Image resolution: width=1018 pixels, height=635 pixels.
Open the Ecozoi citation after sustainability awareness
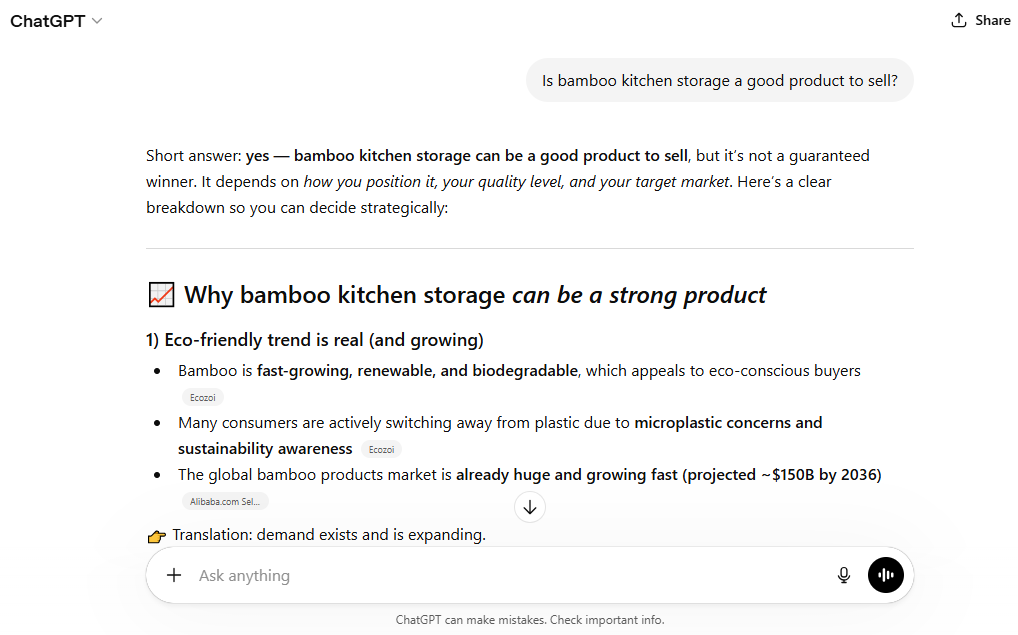380,449
